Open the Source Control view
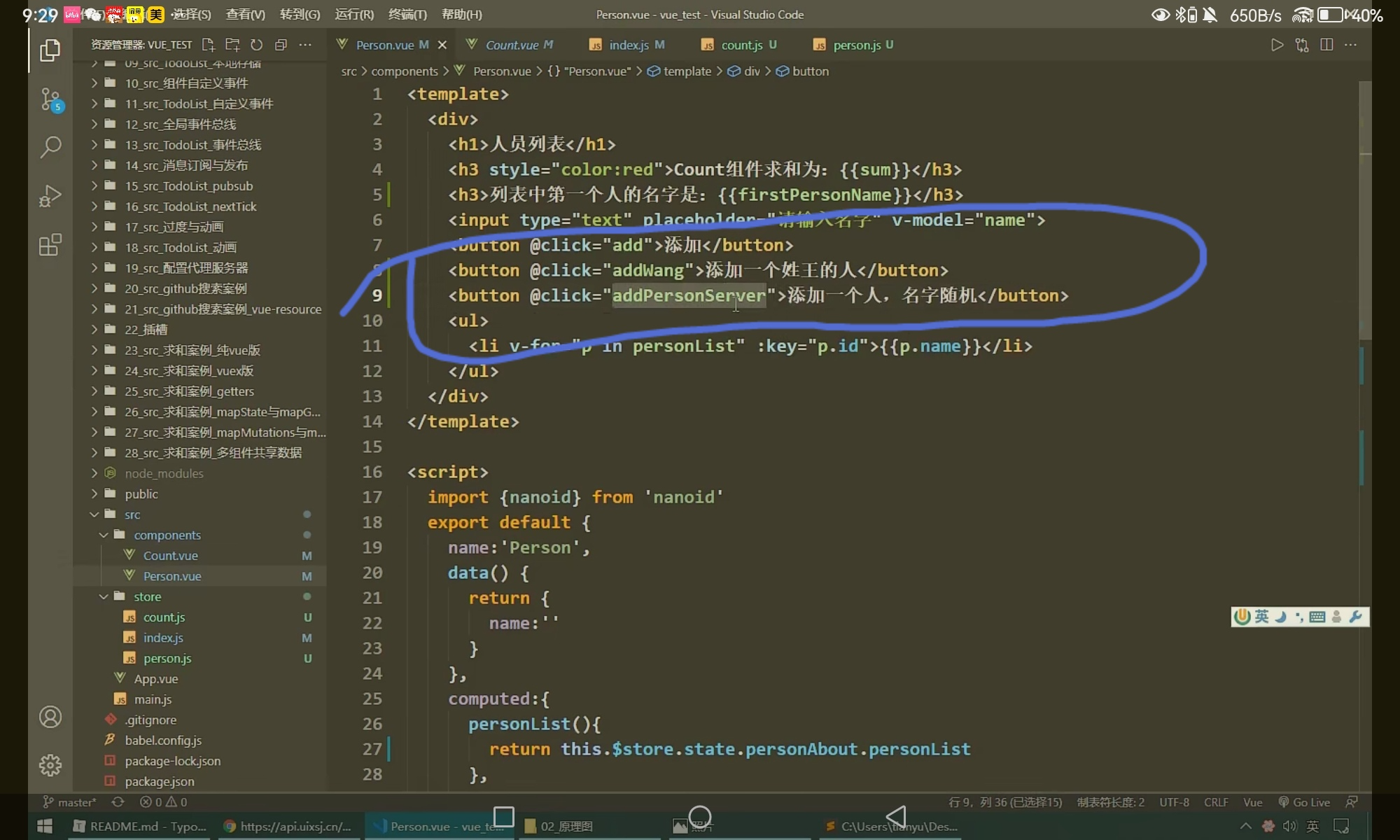Screen dimensions: 1400x840 pyautogui.click(x=50, y=99)
